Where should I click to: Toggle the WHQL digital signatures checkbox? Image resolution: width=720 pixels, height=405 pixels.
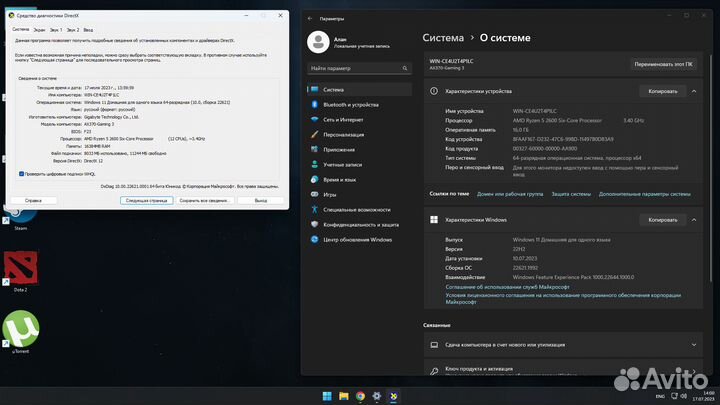click(x=22, y=174)
